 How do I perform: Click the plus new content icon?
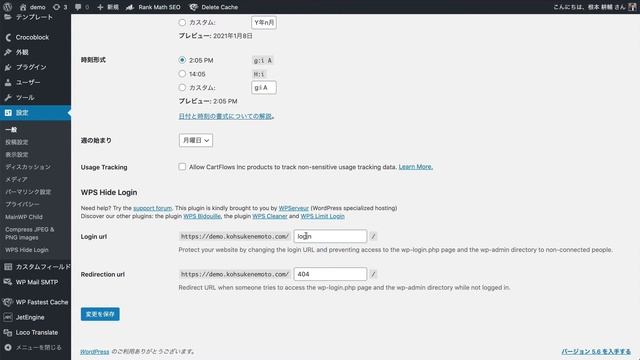(100, 7)
